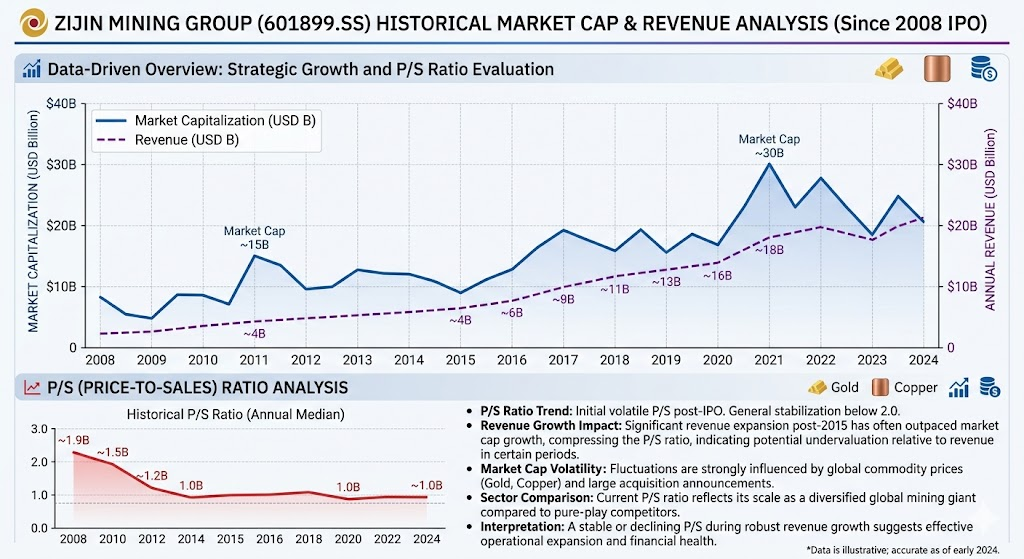This screenshot has width=1024, height=559.
Task: Click 3.0 on the P/S ratio y-axis
Action: (x=39, y=430)
